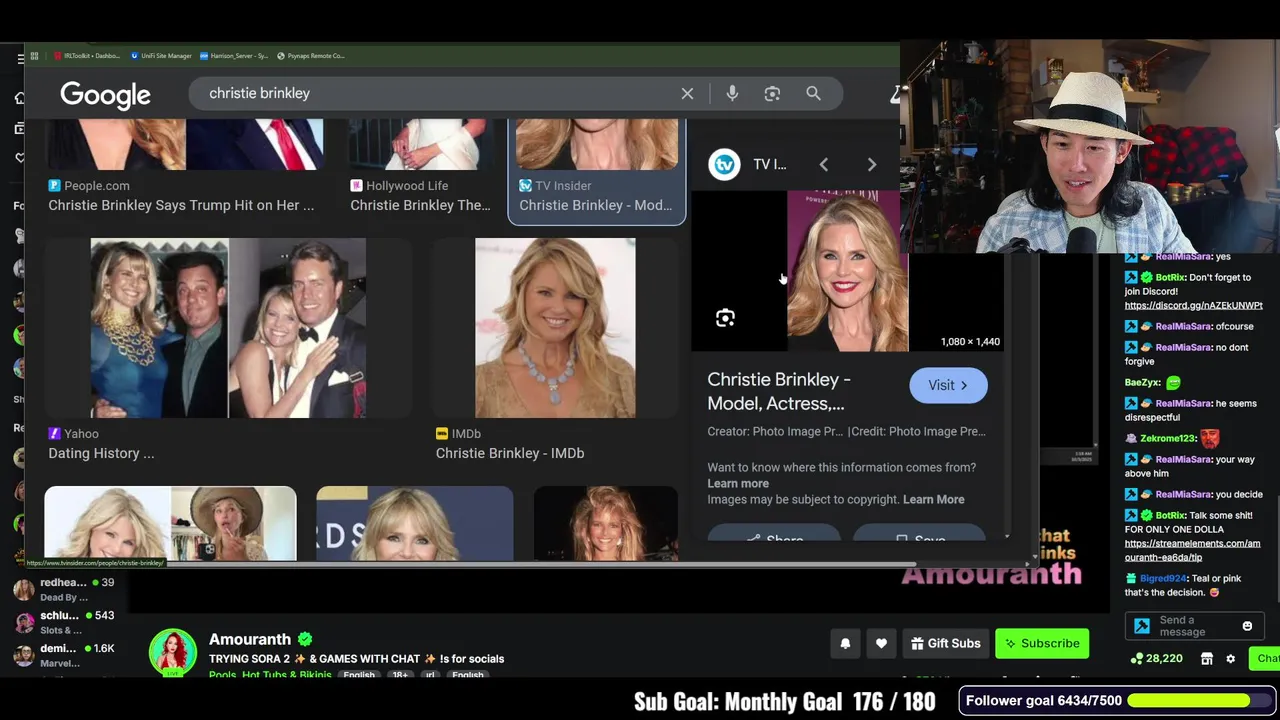Open Google Lens search by image icon
Image resolution: width=1280 pixels, height=720 pixels.
[772, 93]
